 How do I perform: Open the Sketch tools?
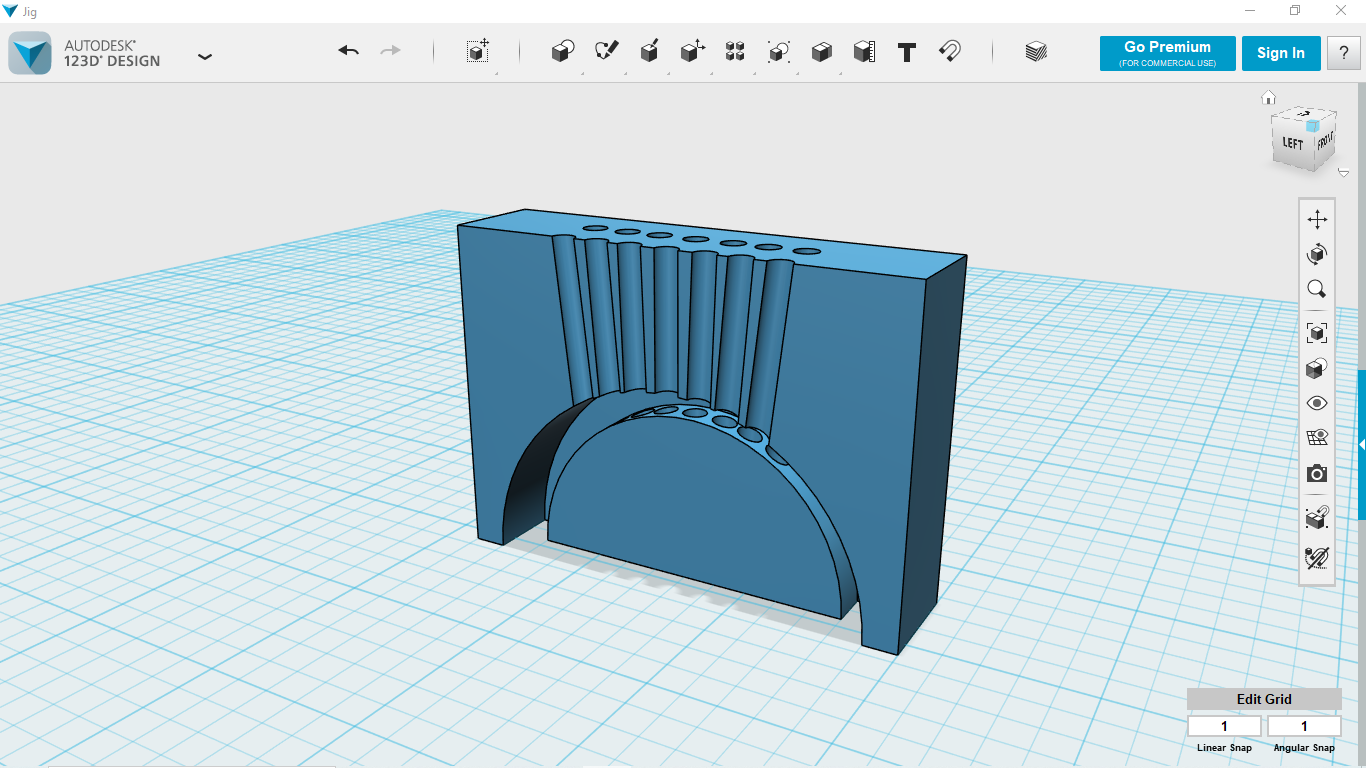(606, 52)
